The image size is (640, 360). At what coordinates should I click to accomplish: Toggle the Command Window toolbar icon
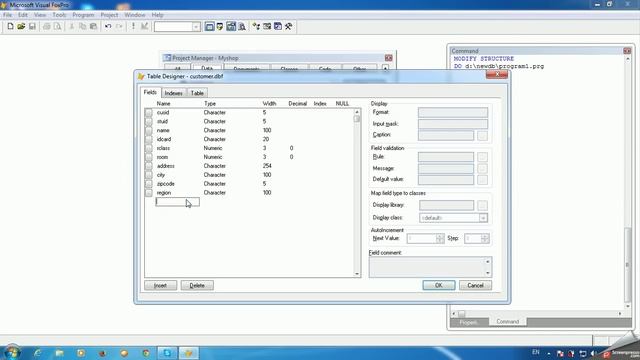pyautogui.click(x=209, y=27)
